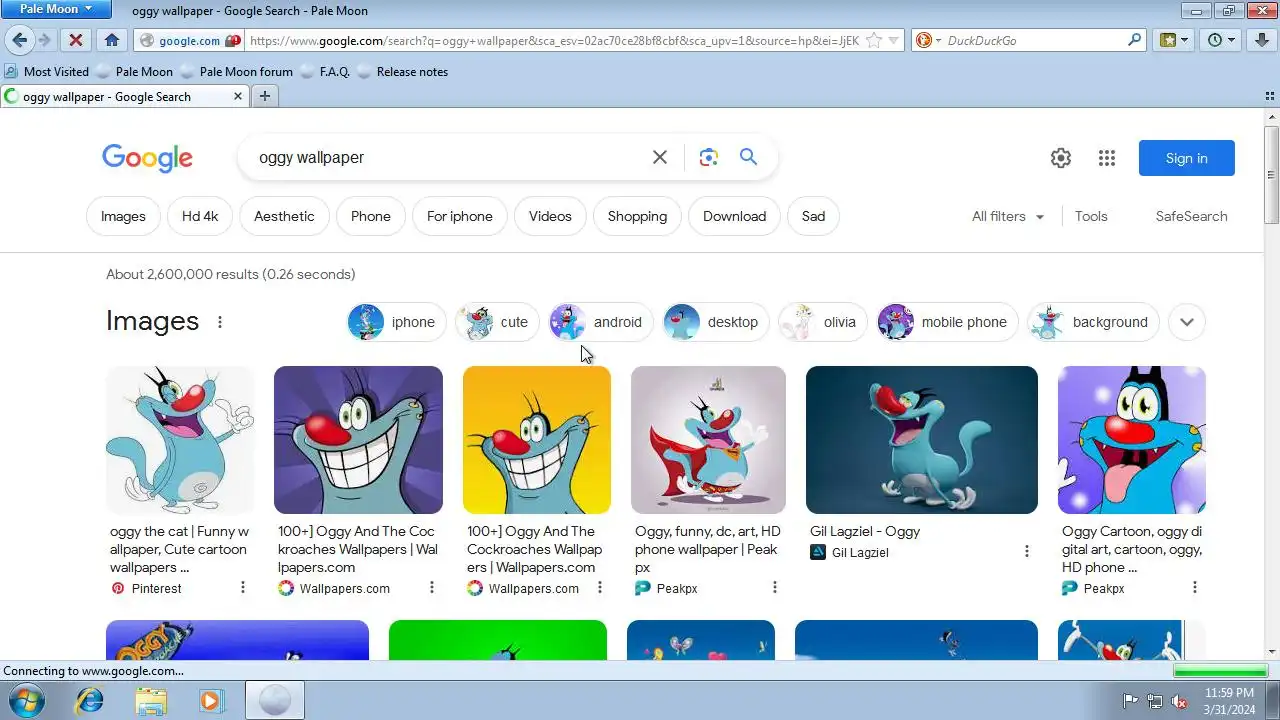Viewport: 1280px width, 720px height.
Task: Filter images by iphone suggestion chip
Action: [x=396, y=322]
